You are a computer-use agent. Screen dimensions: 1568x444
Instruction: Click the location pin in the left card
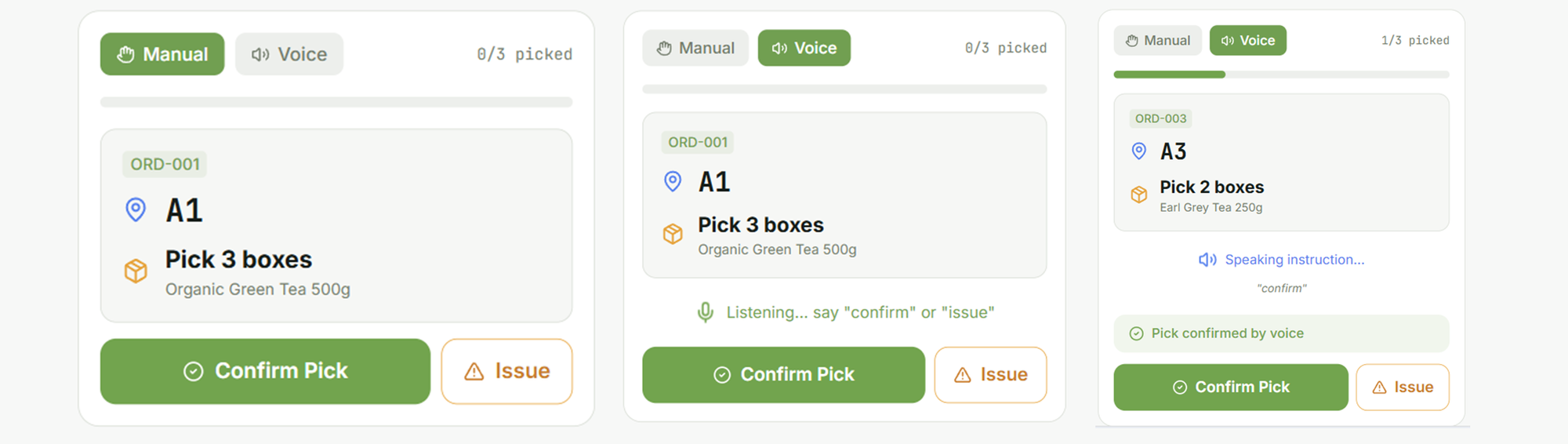136,209
